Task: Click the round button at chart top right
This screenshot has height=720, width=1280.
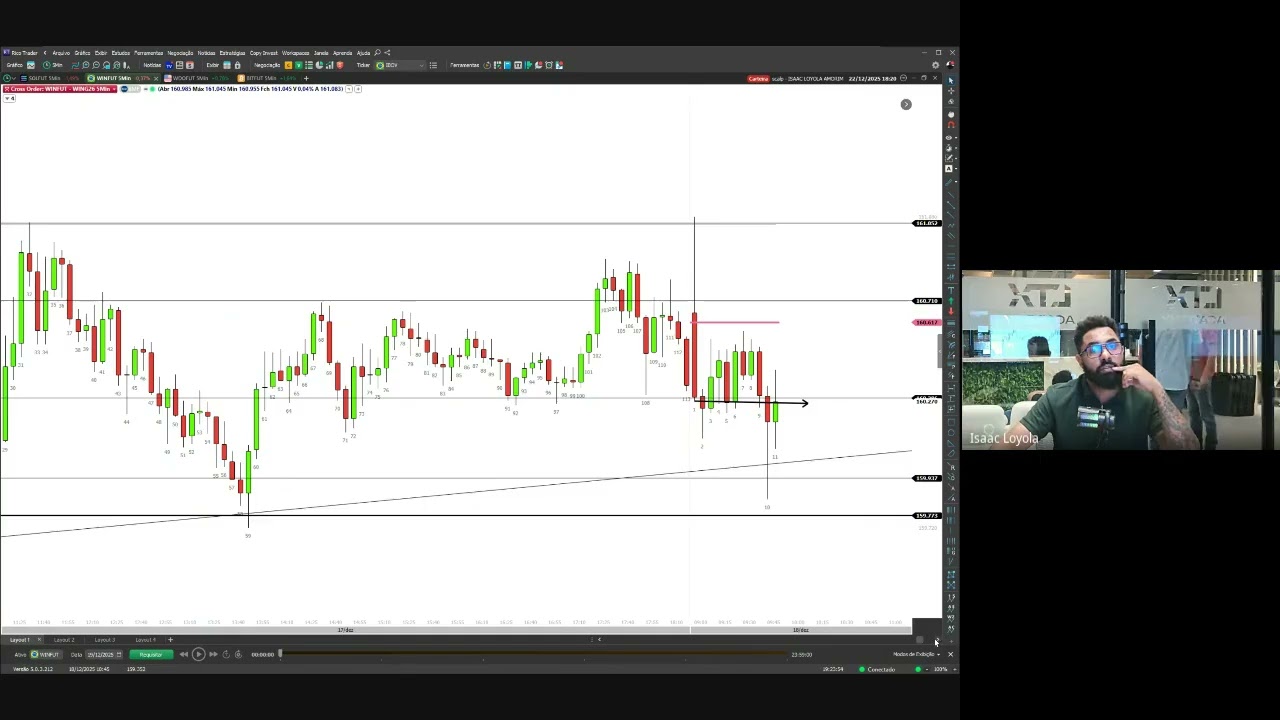Action: pyautogui.click(x=906, y=104)
